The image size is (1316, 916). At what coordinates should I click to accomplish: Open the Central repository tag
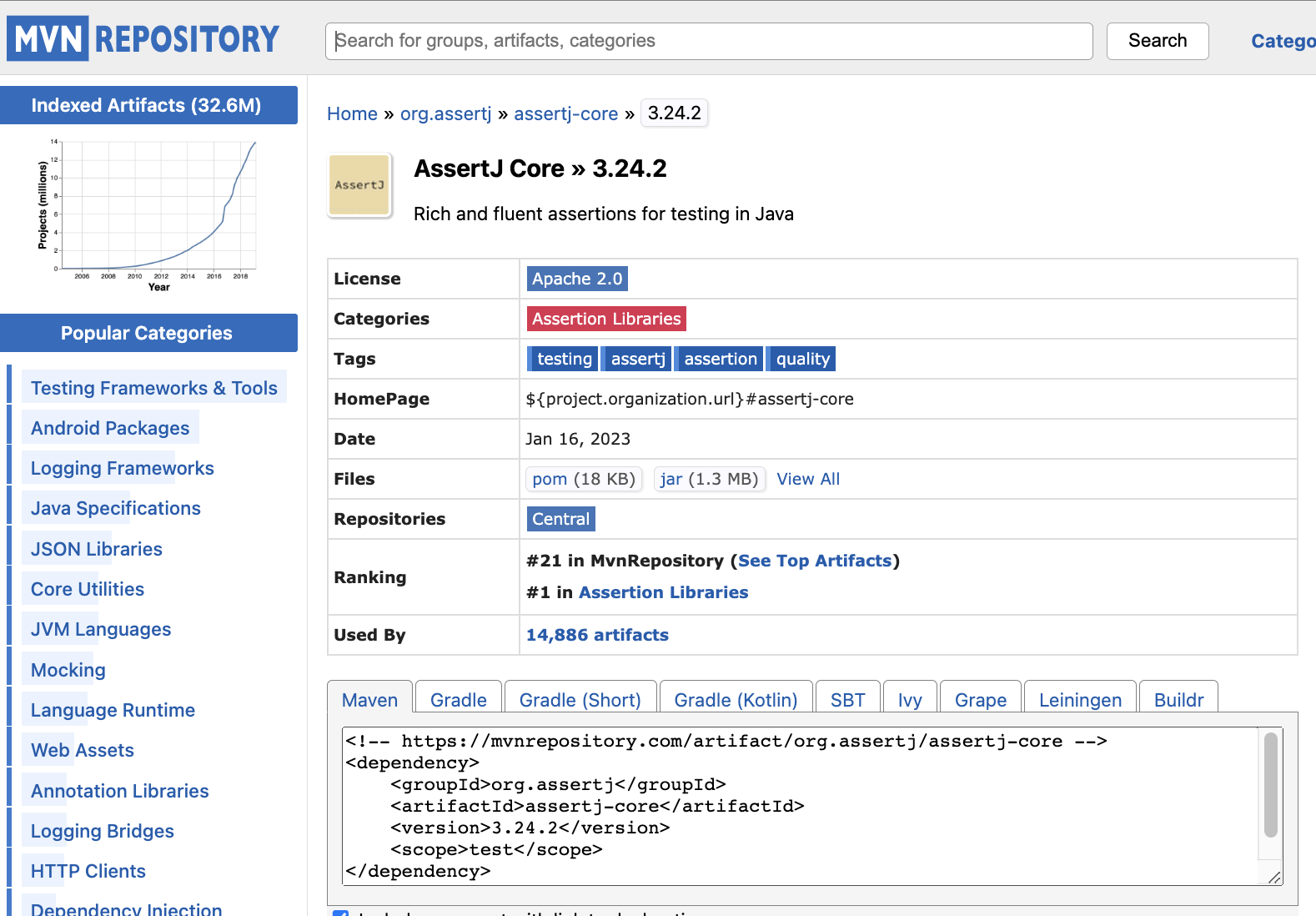(x=560, y=519)
